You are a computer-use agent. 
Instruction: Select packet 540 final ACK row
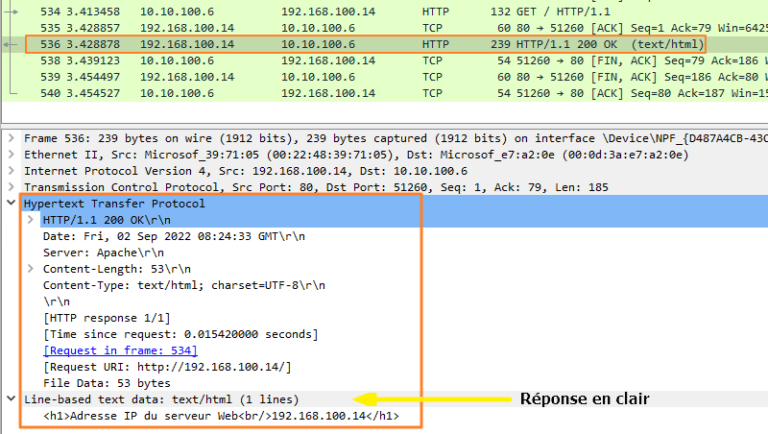point(384,93)
